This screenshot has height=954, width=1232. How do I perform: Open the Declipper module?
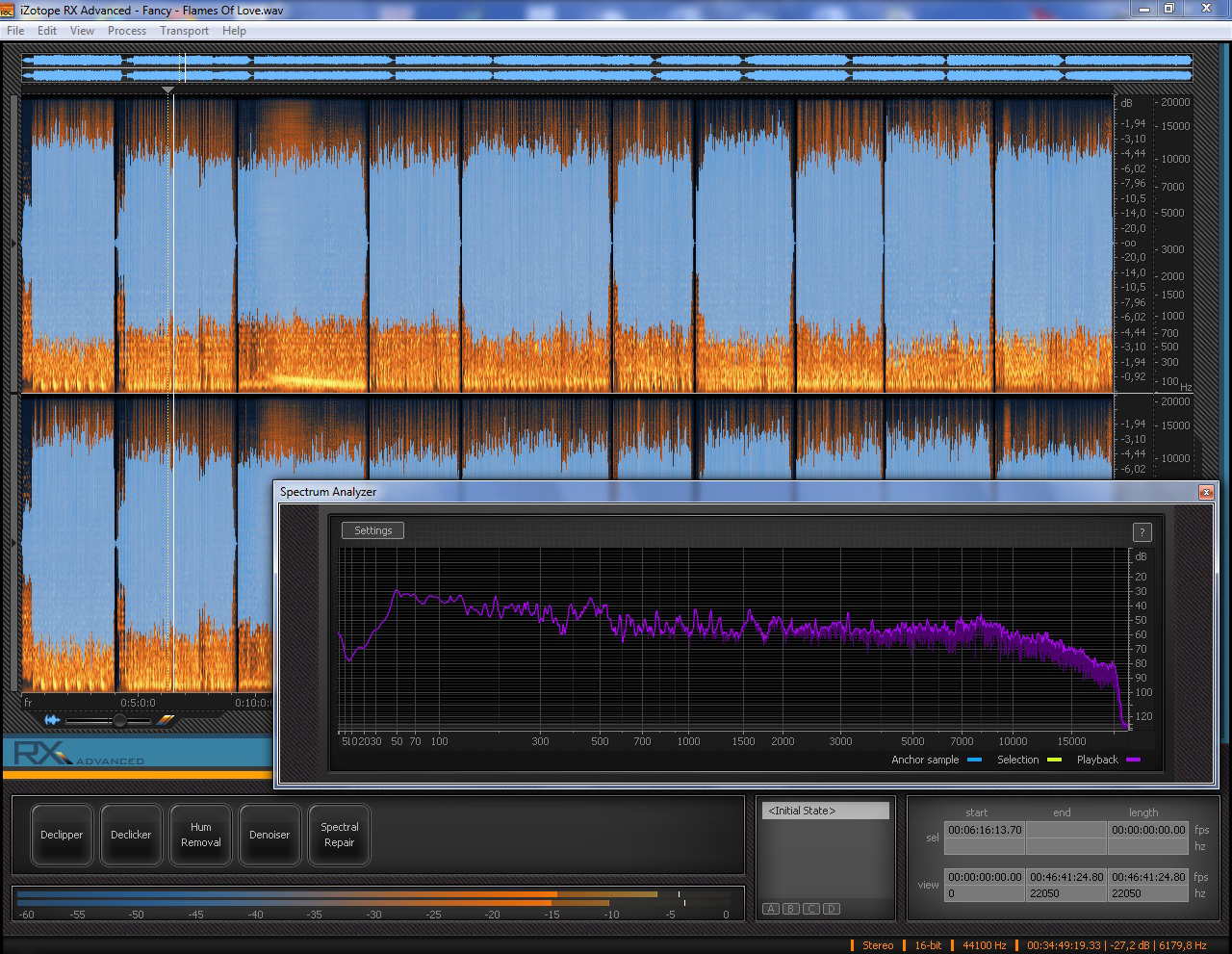62,835
